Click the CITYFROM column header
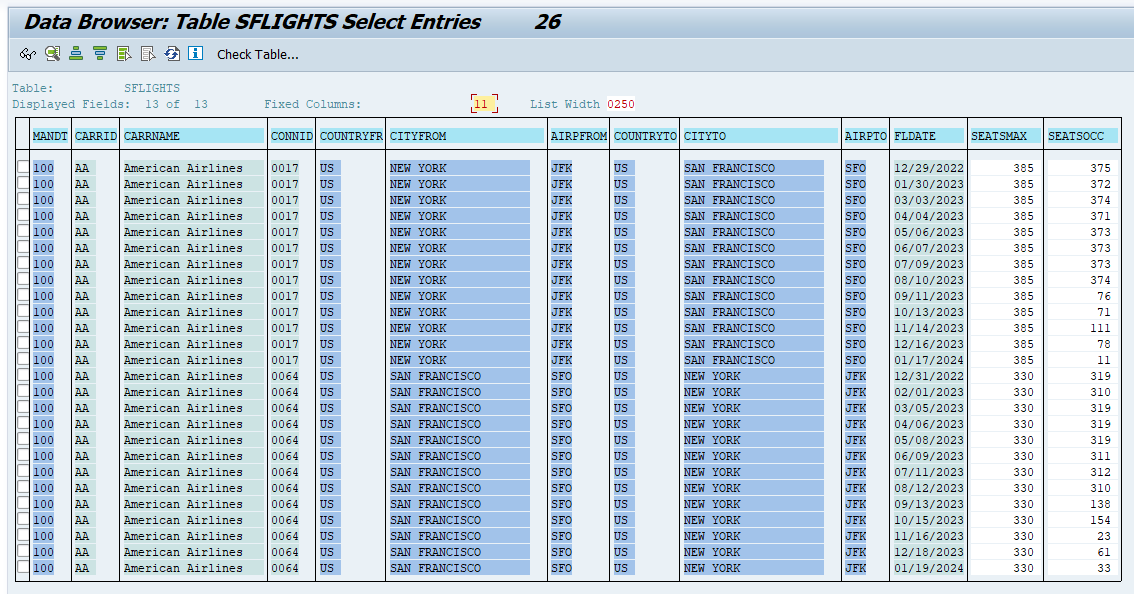This screenshot has width=1134, height=594. [466, 136]
